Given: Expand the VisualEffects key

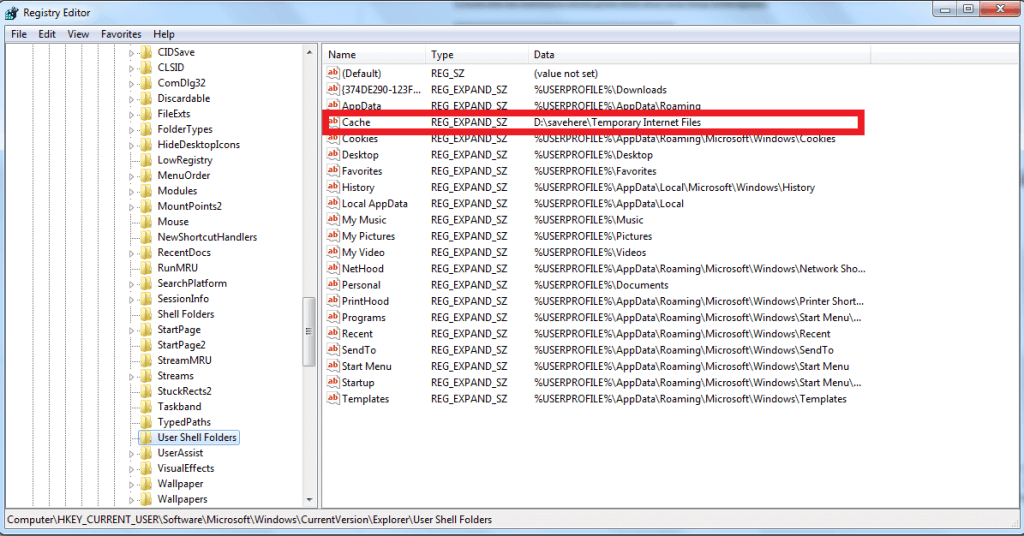Looking at the screenshot, I should click(x=131, y=469).
